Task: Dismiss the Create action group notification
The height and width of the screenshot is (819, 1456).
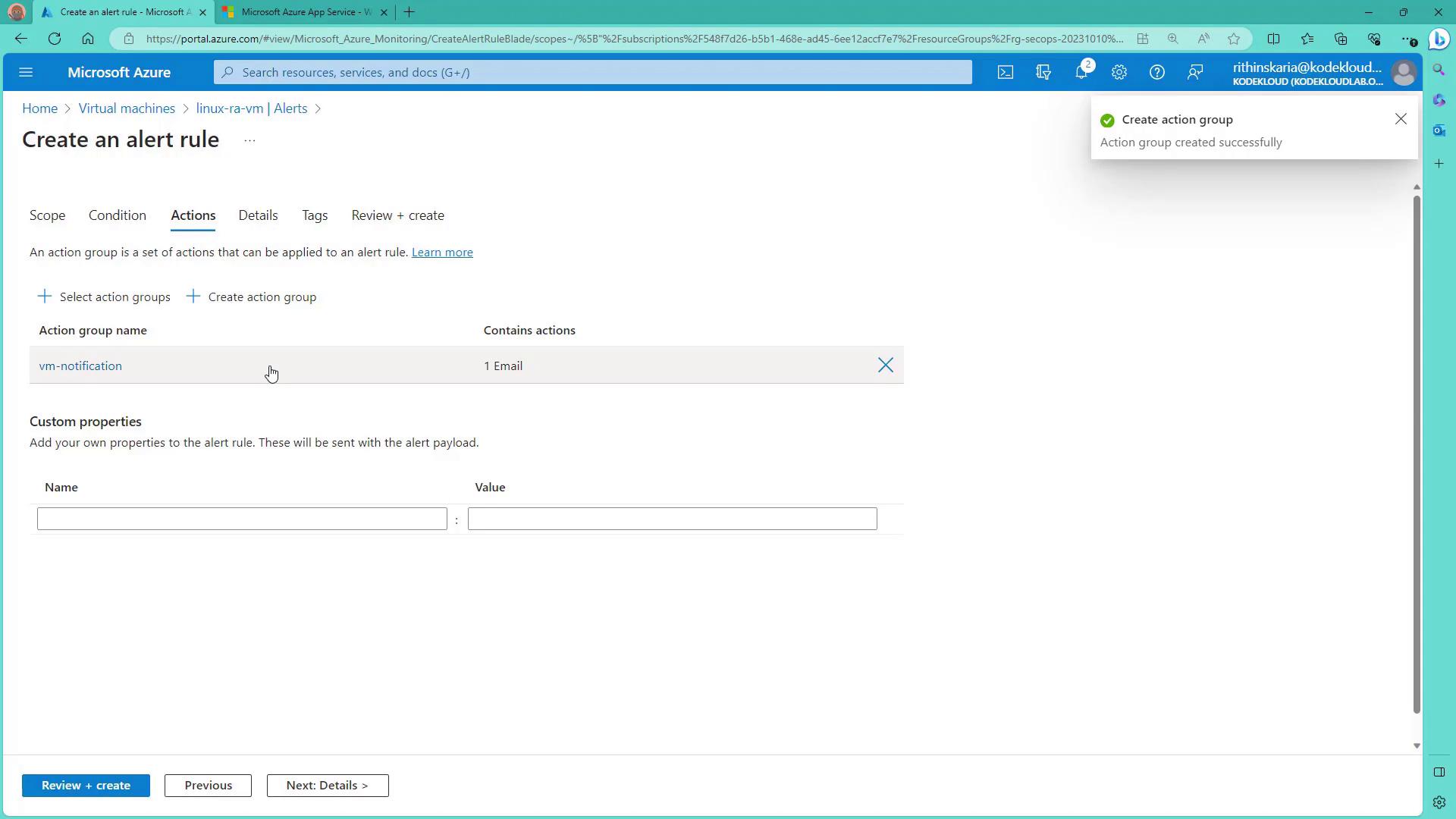Action: (1401, 119)
